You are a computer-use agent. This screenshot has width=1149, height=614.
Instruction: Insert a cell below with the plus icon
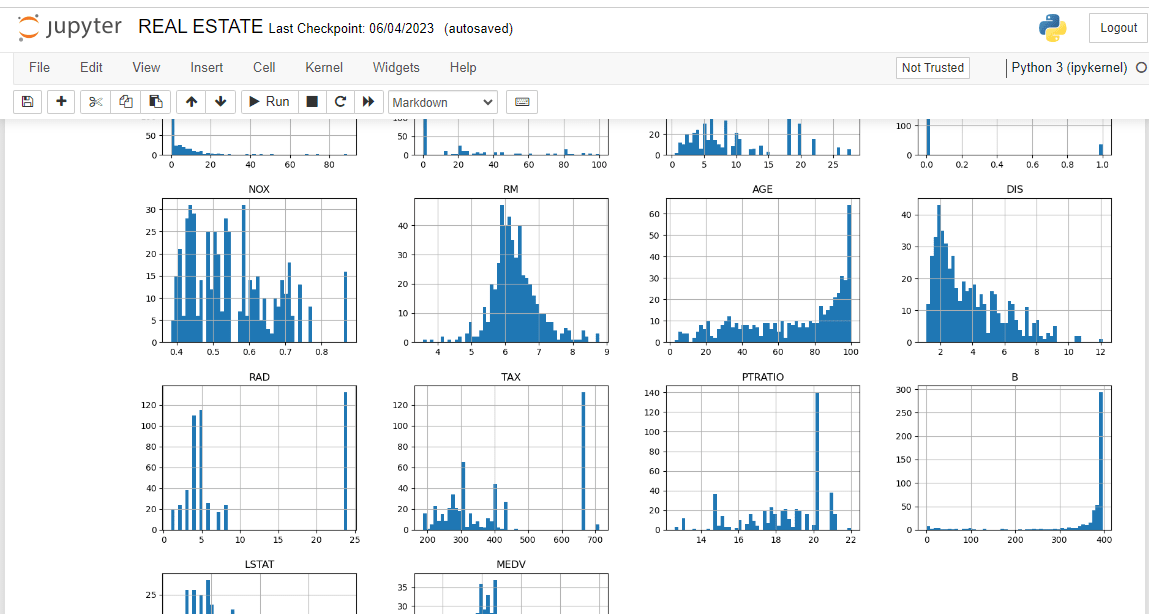click(61, 102)
